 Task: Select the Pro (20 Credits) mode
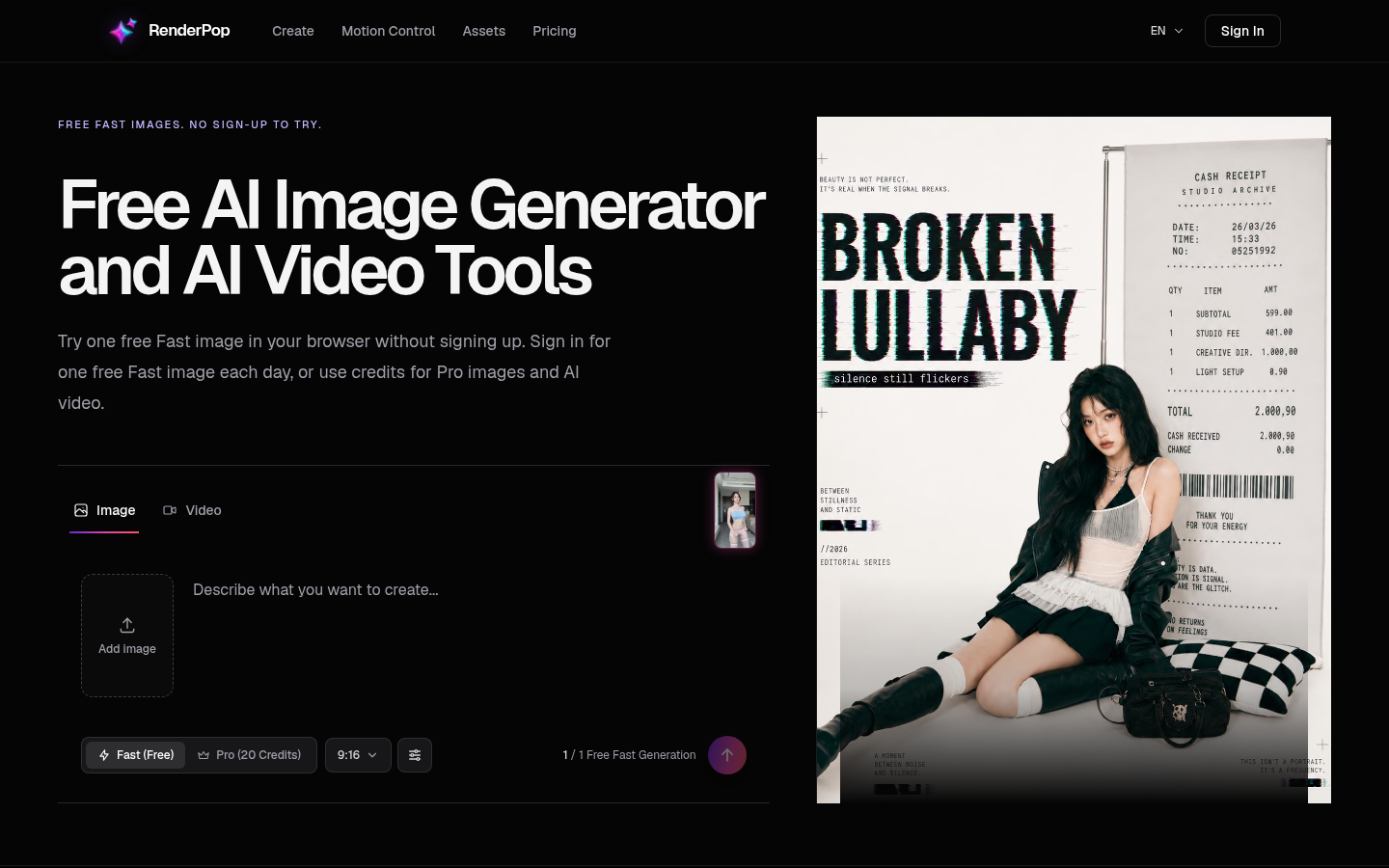(x=249, y=755)
